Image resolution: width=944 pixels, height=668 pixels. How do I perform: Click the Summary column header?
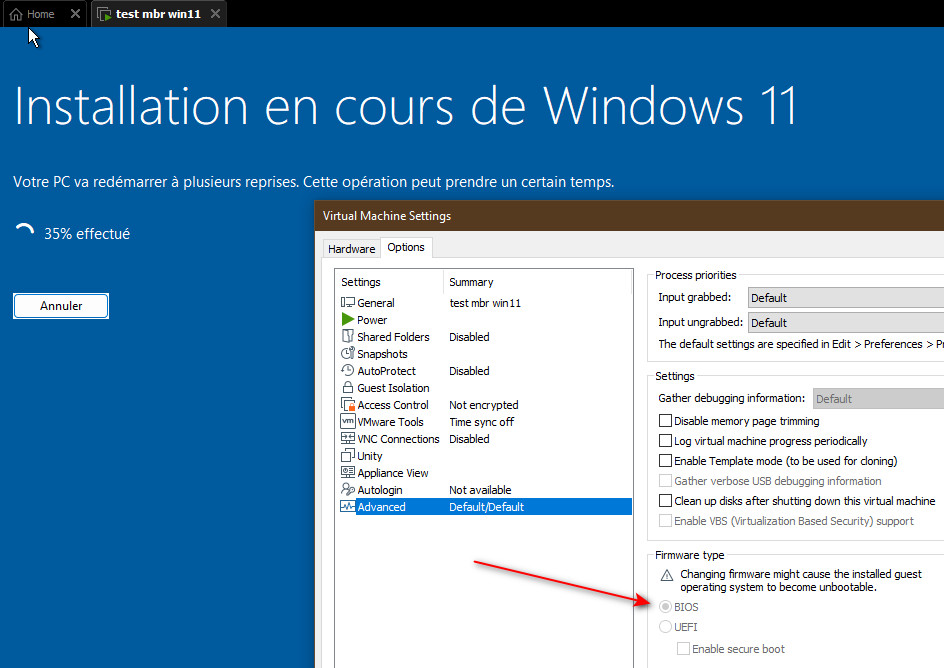tap(538, 282)
